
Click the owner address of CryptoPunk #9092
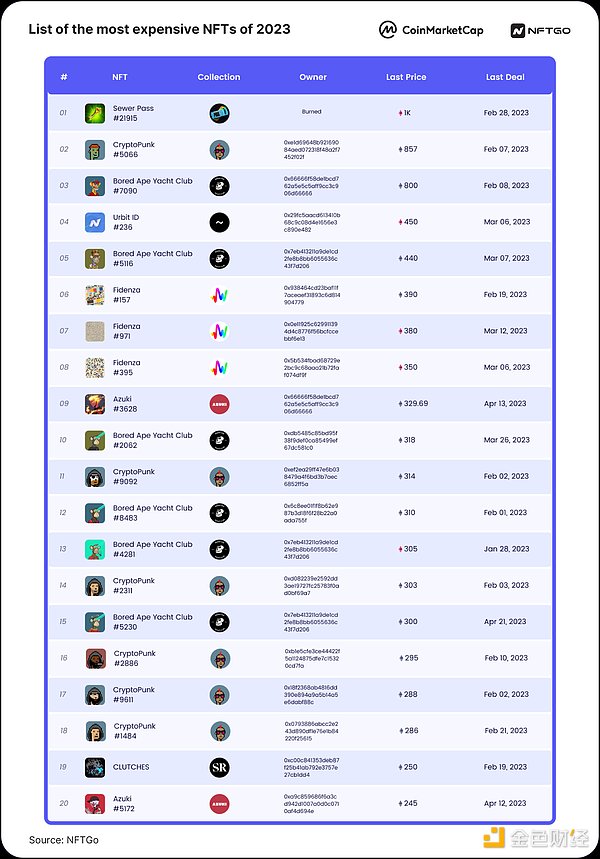point(312,476)
